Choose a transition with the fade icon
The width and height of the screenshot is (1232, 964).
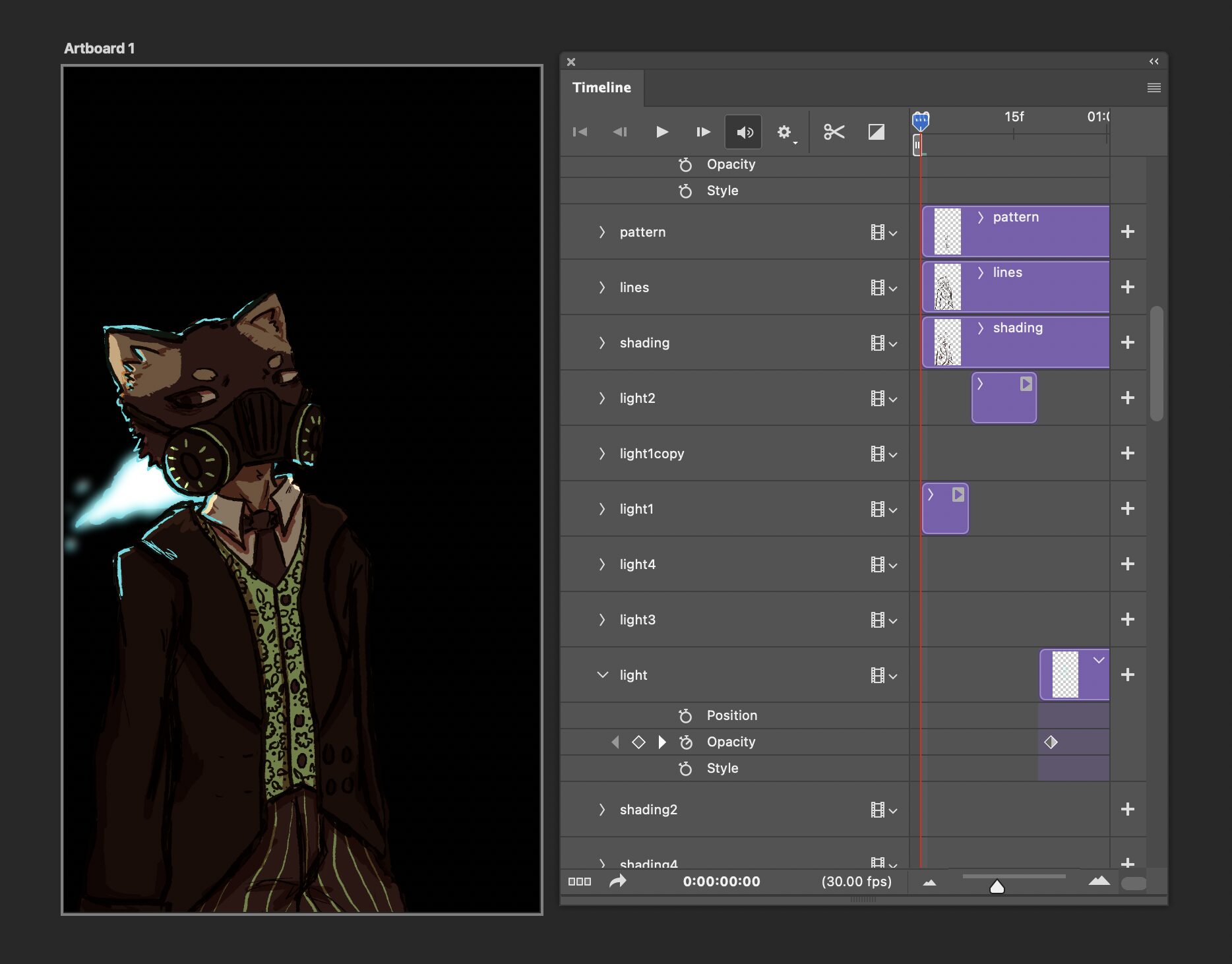pyautogui.click(x=877, y=132)
